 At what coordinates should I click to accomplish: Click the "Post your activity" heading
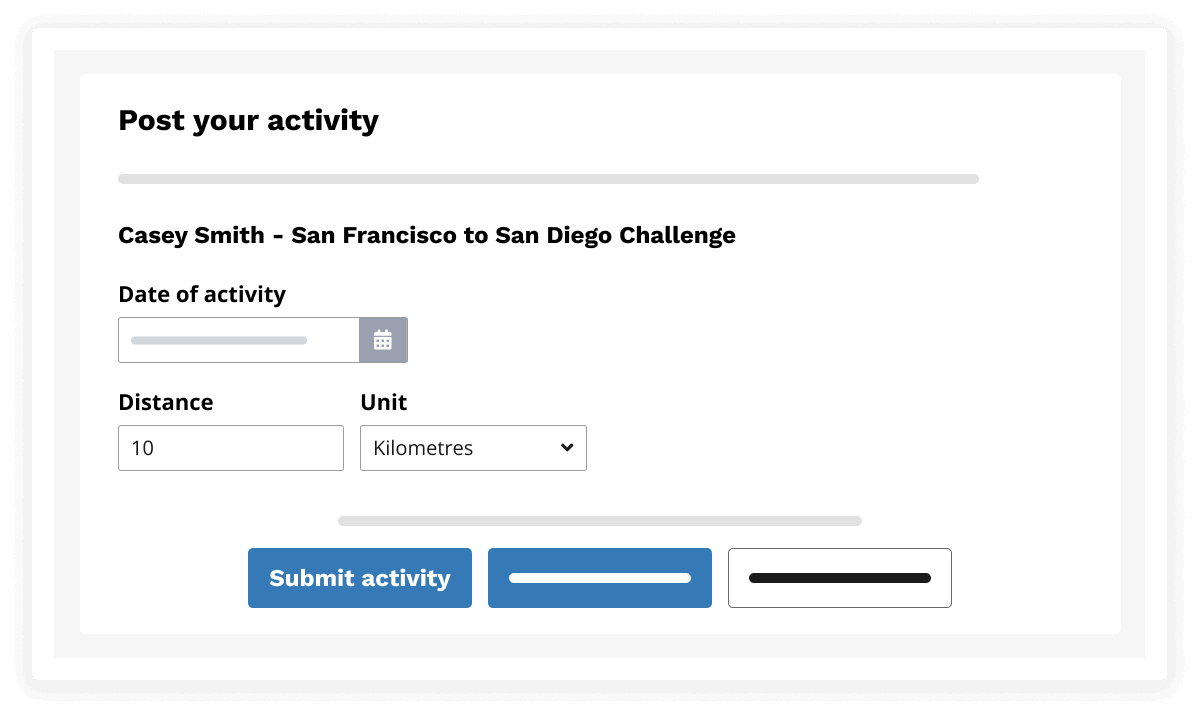248,121
